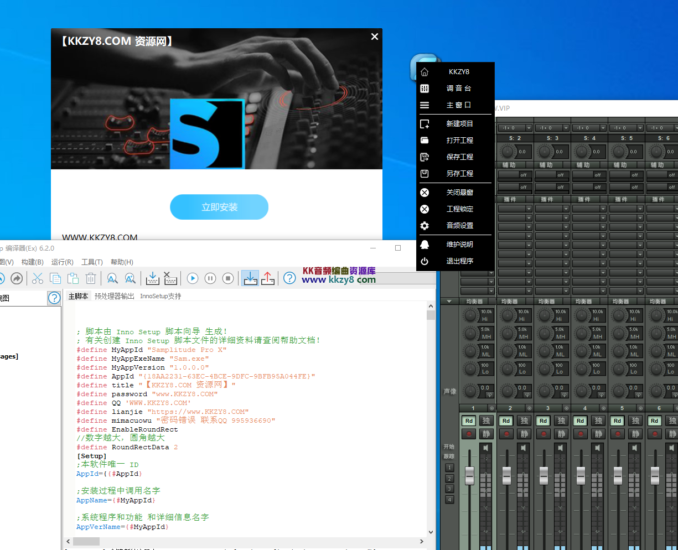Click the 立即安装 install button
The image size is (678, 550).
[219, 207]
